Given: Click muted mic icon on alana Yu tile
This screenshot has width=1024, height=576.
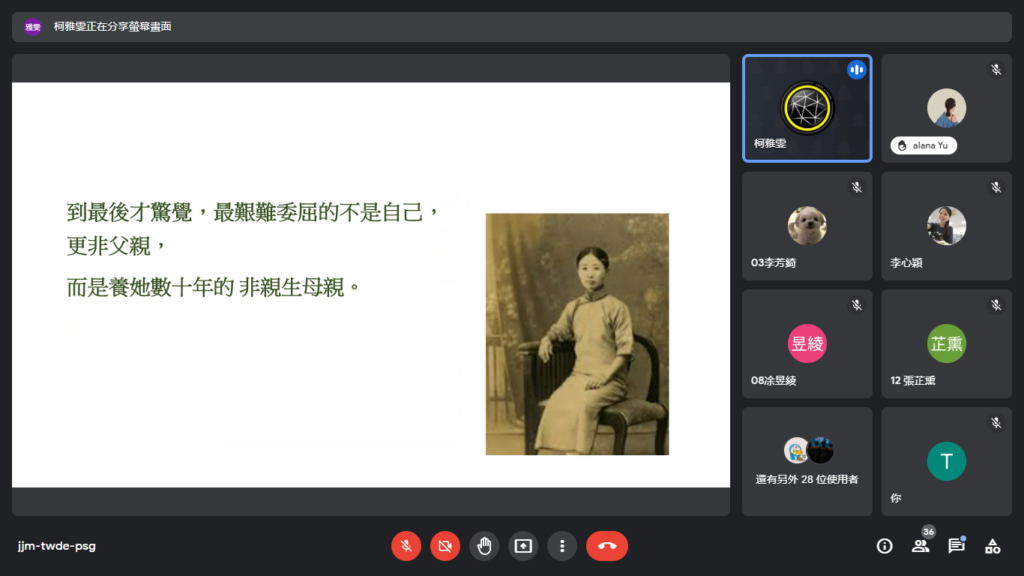Looking at the screenshot, I should tap(996, 69).
